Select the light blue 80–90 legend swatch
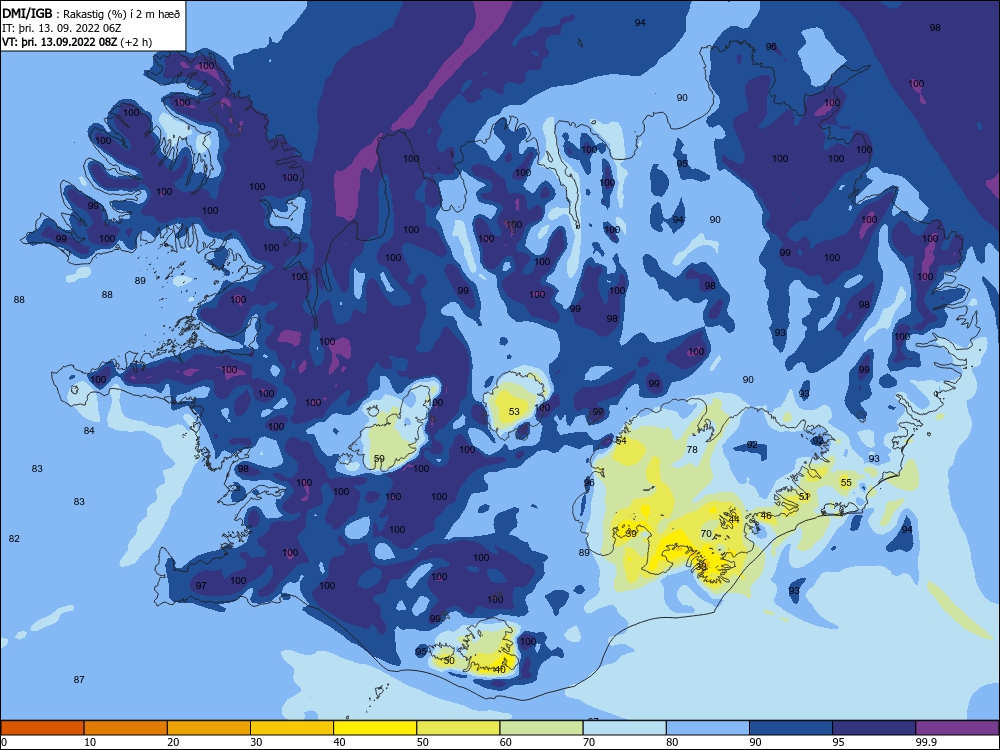 click(x=708, y=728)
